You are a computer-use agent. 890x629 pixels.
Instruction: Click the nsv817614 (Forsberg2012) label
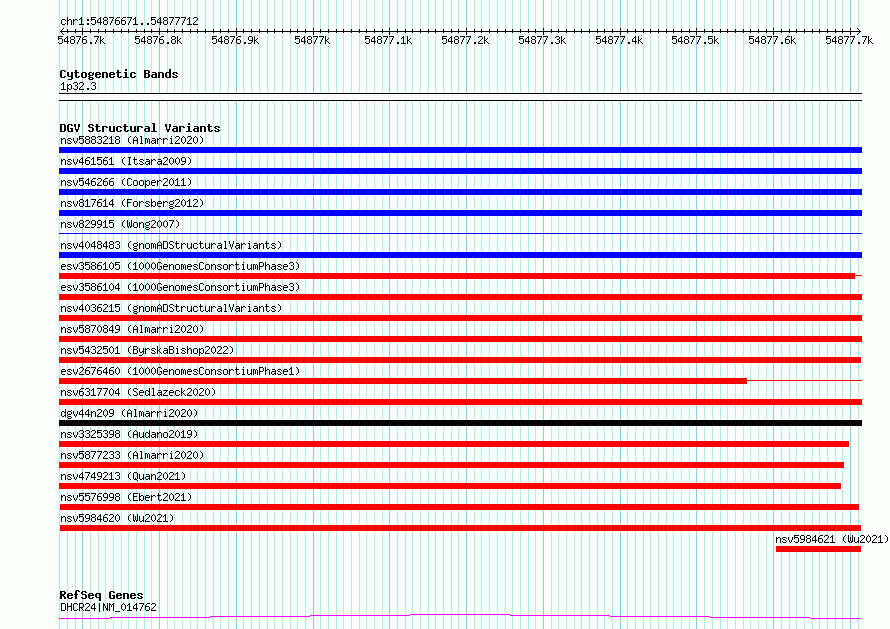132,203
